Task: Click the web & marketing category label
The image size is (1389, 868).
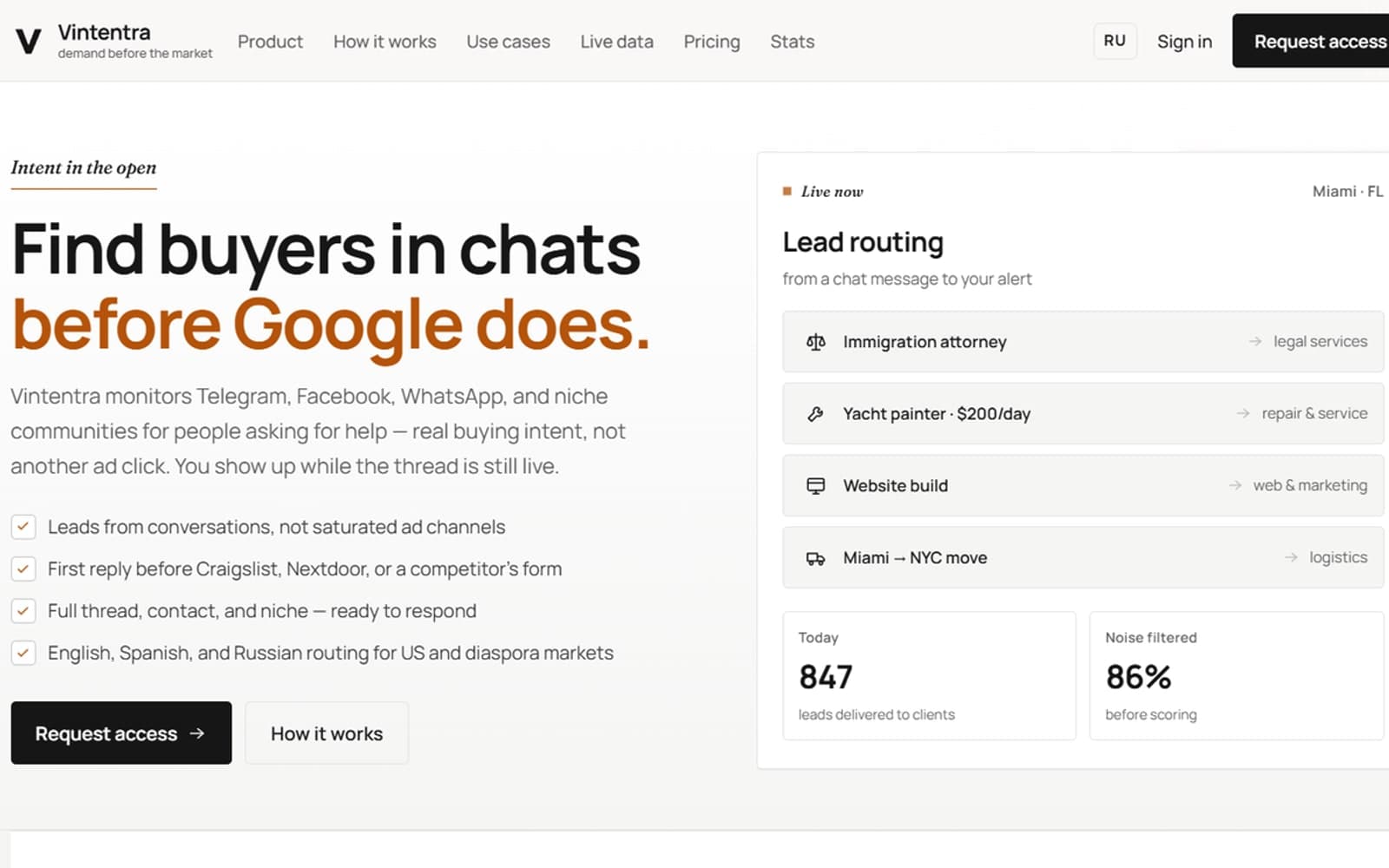Action: tap(1310, 486)
